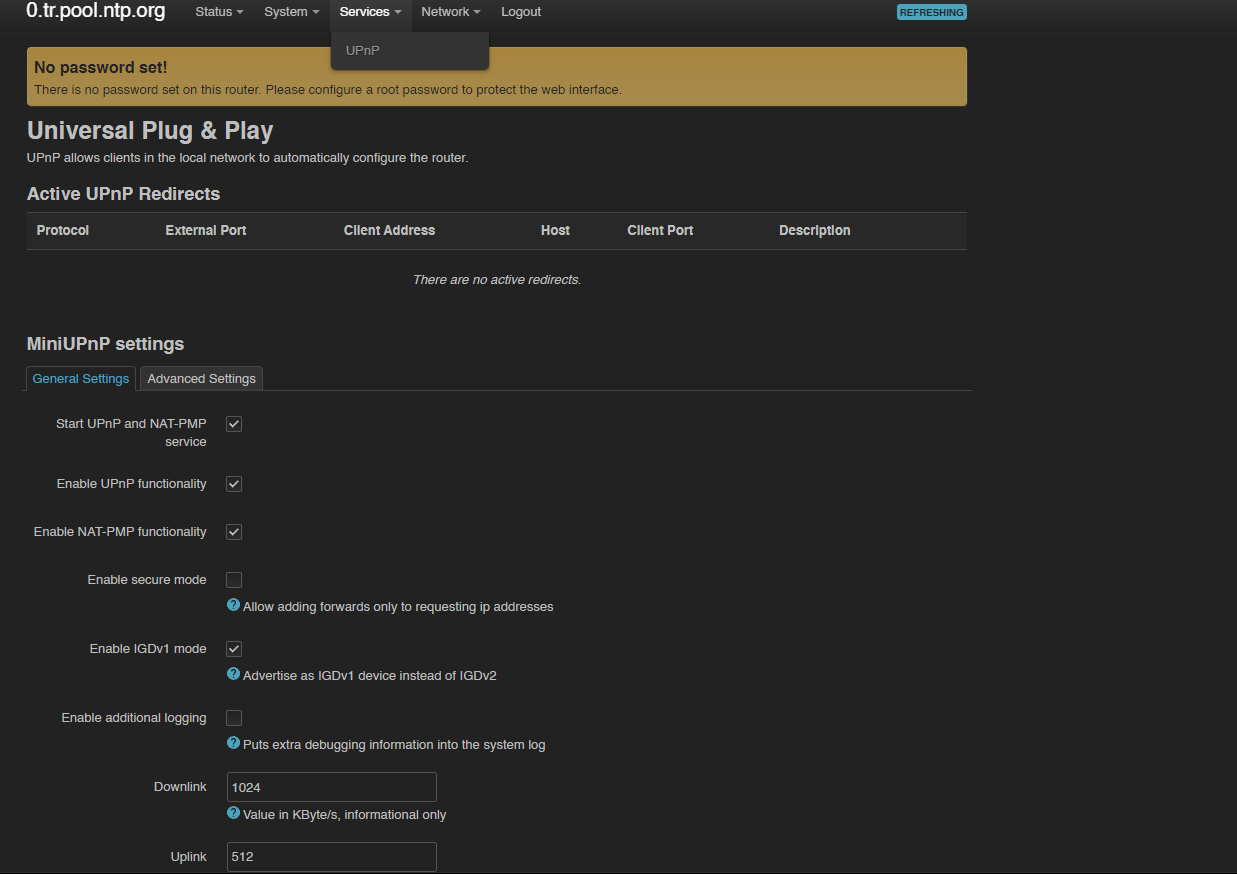
Task: Click the help icon beside debugging hint
Action: [233, 743]
